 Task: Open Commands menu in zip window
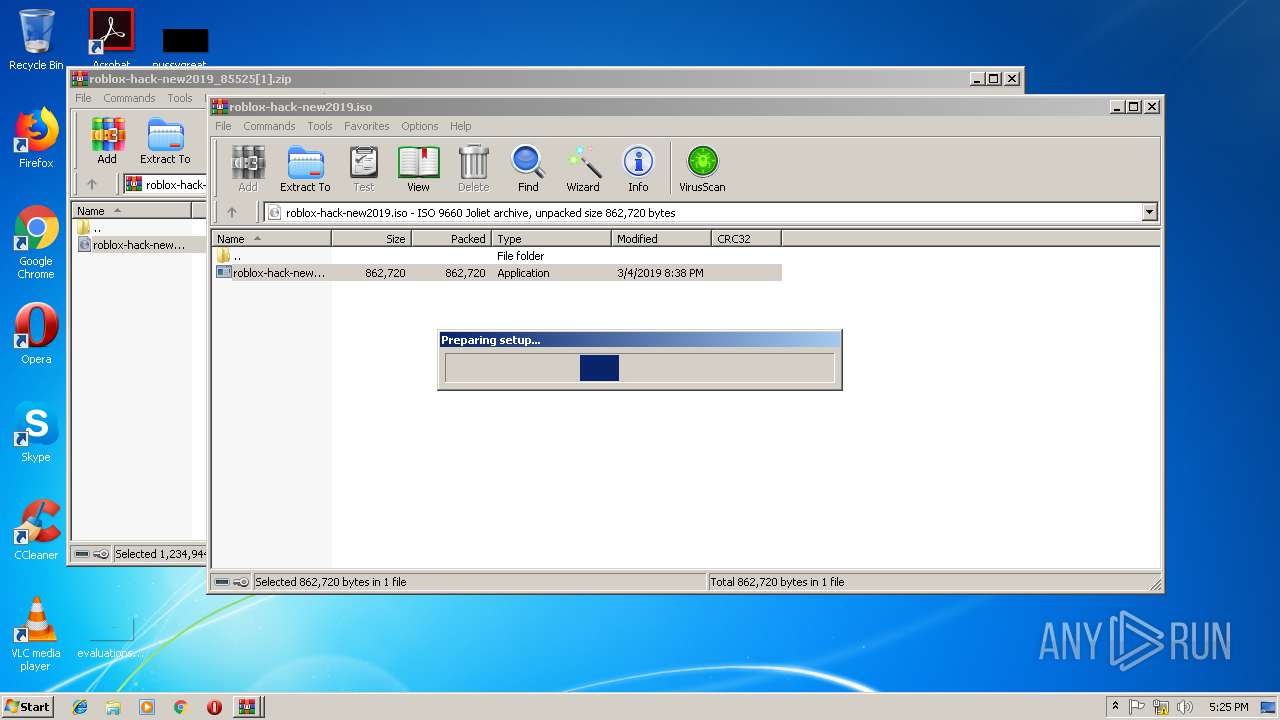[x=129, y=98]
